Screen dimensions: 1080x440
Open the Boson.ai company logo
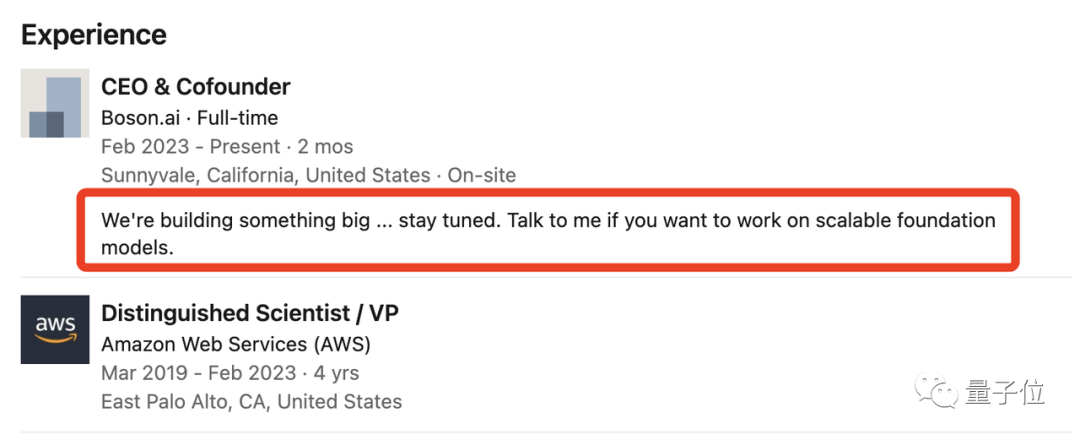(55, 103)
